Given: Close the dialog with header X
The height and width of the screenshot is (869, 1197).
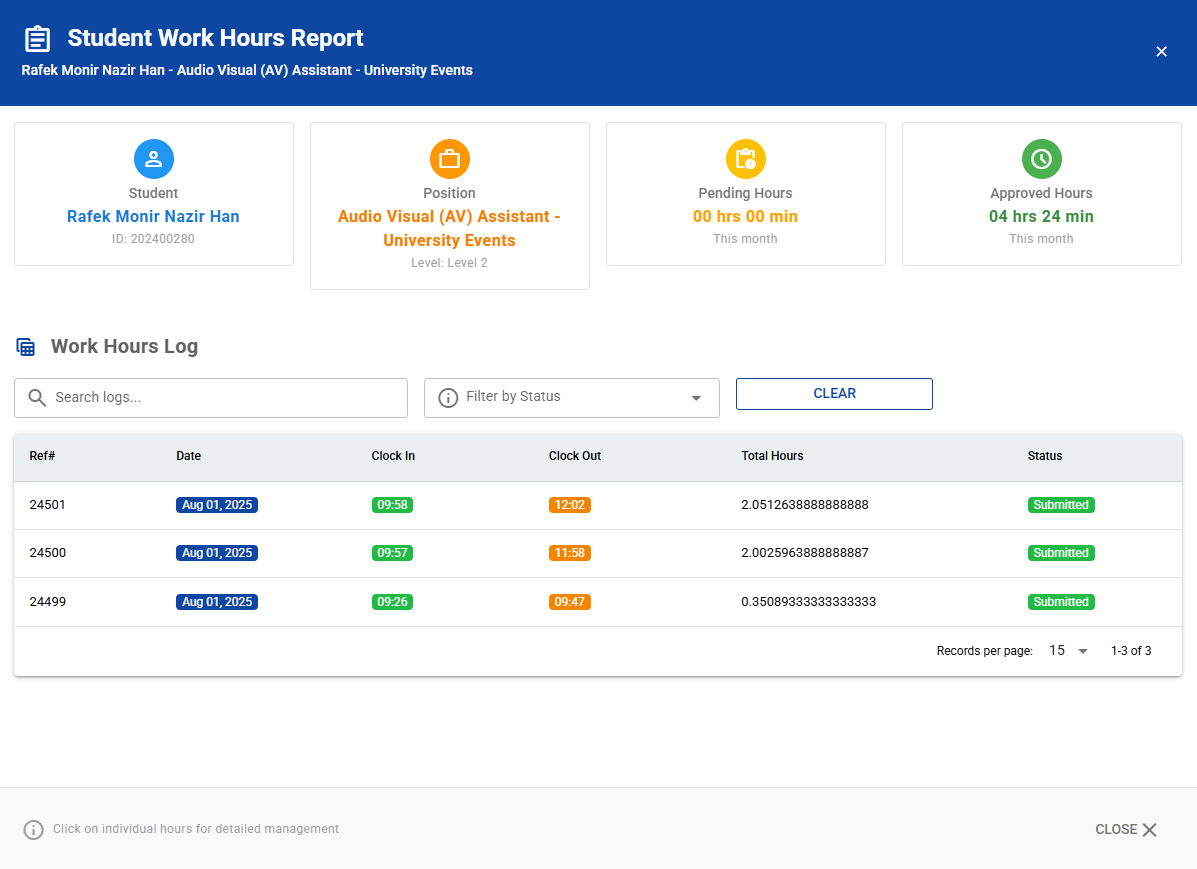Looking at the screenshot, I should 1161,52.
